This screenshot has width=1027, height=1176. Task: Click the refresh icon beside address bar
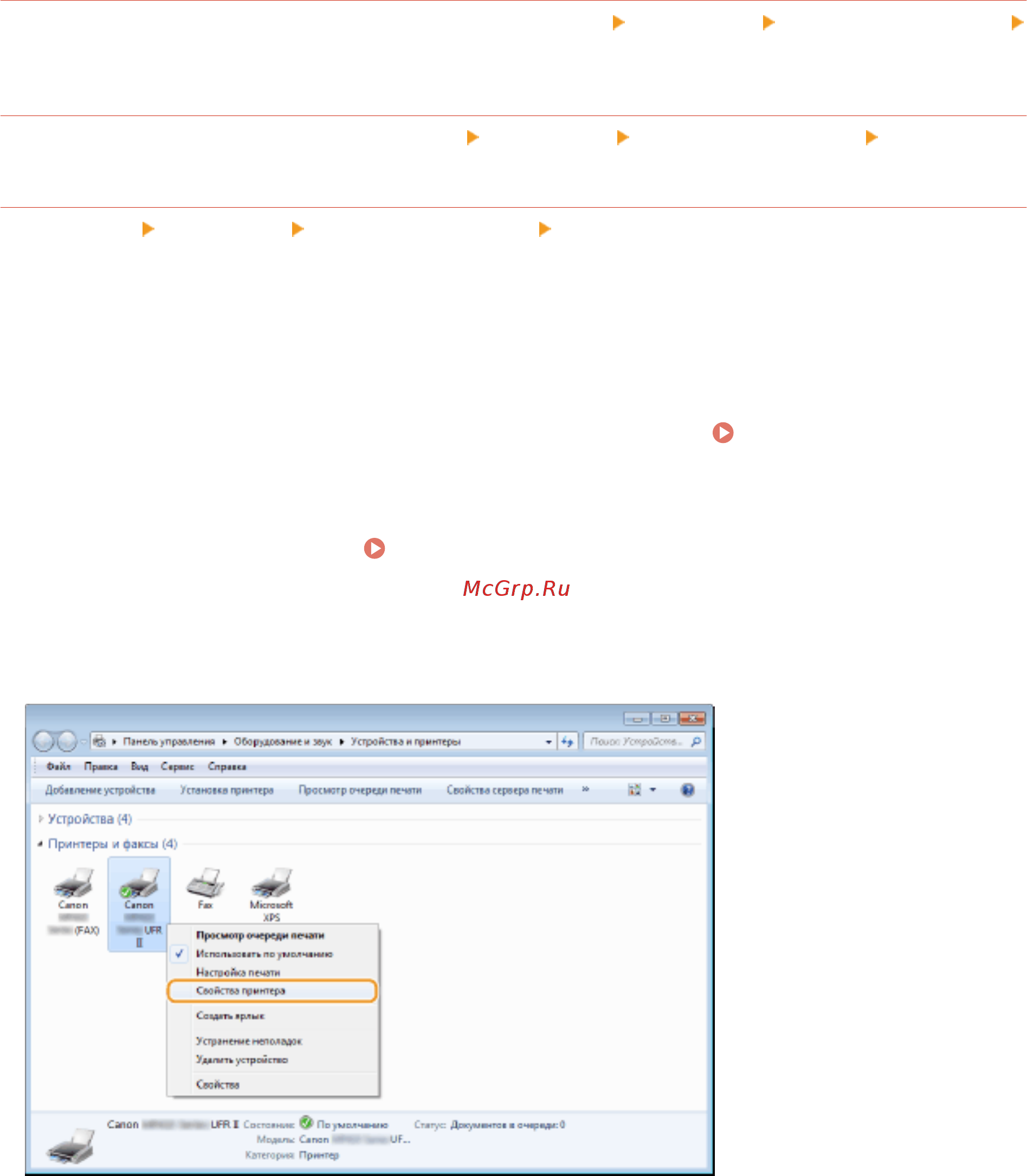tap(567, 741)
